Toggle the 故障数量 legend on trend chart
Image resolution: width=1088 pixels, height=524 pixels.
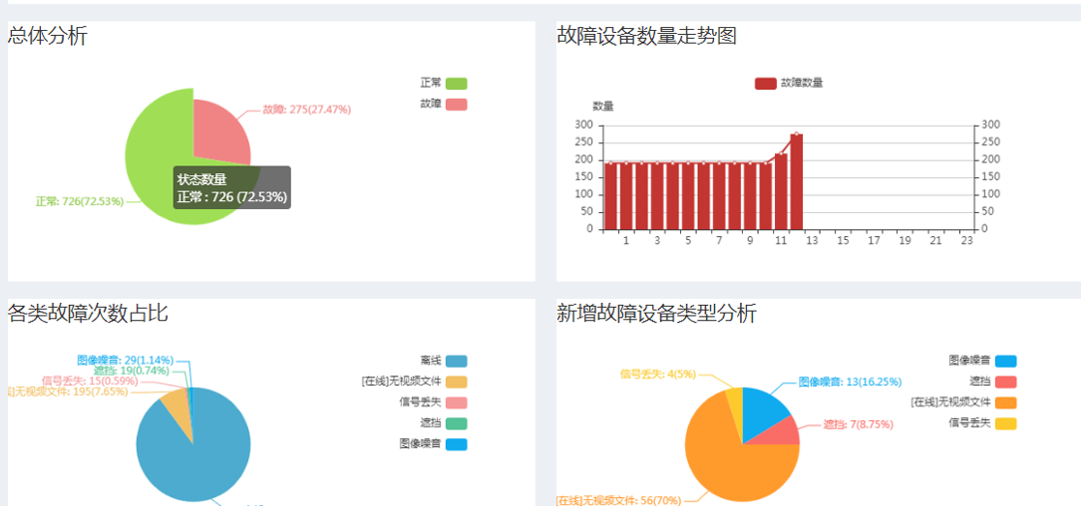point(766,83)
